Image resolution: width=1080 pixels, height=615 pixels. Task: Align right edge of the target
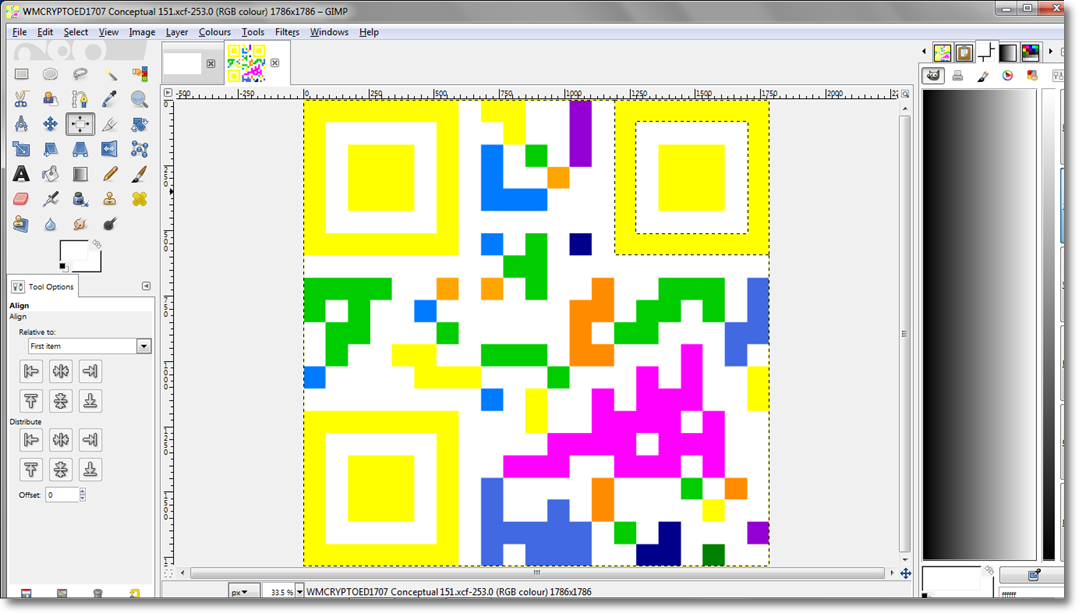point(90,371)
